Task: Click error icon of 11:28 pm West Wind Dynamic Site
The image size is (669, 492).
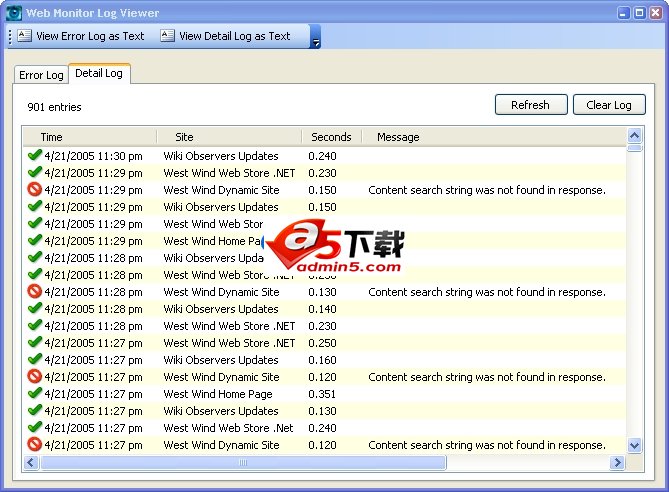Action: tap(35, 291)
